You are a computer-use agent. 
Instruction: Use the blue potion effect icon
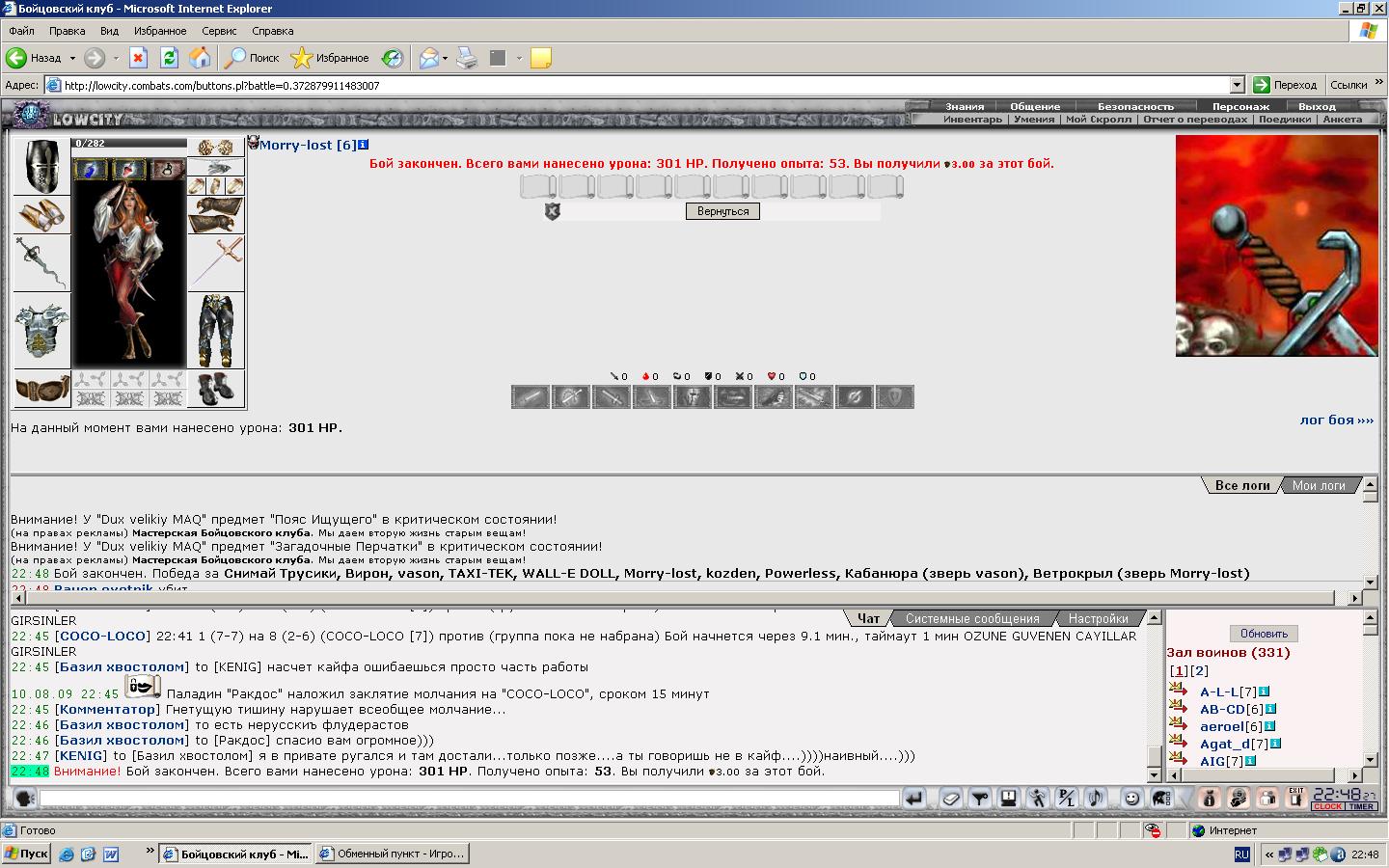click(x=92, y=170)
